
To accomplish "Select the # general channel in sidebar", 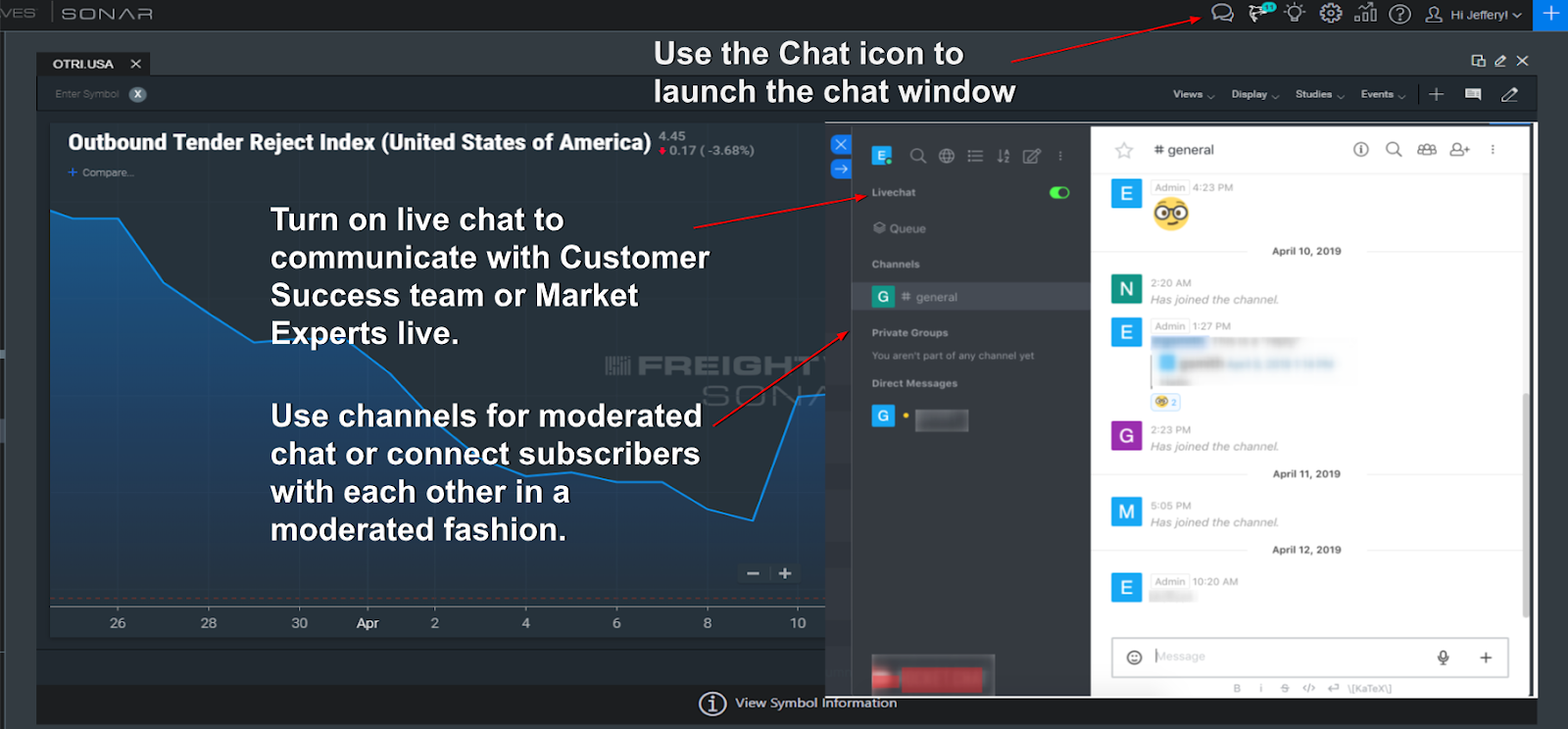I will (970, 297).
